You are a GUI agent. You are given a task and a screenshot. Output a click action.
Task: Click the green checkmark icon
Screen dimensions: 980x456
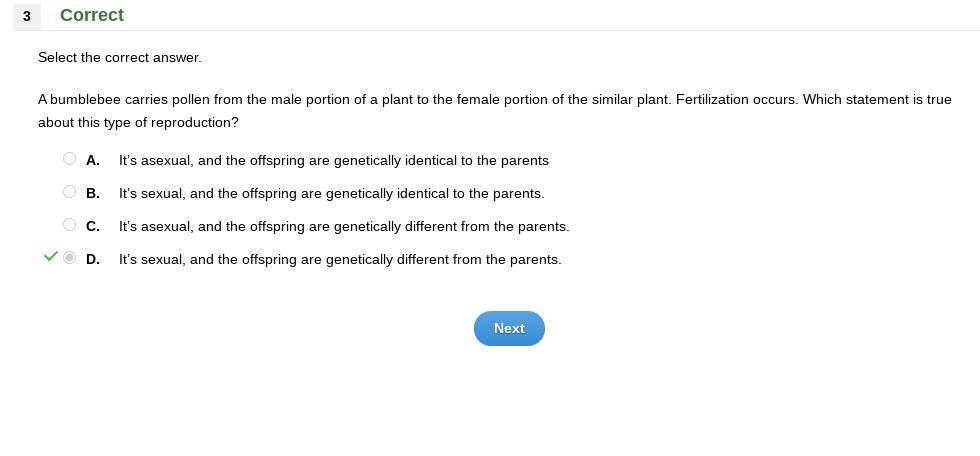point(51,257)
